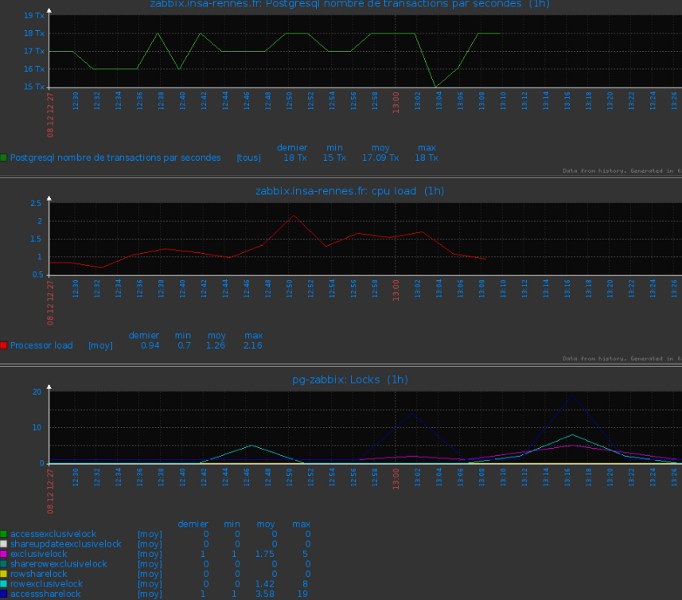Click the green accessexclusivelock legend swatch

coord(3,534)
